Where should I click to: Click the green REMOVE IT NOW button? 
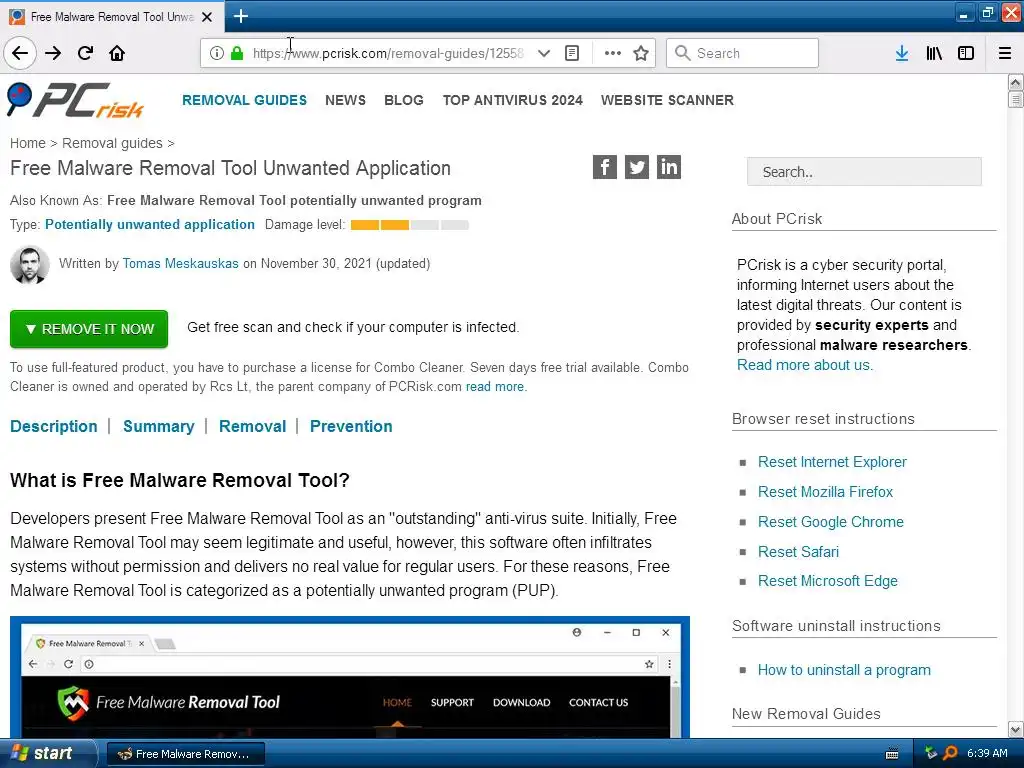pos(89,328)
